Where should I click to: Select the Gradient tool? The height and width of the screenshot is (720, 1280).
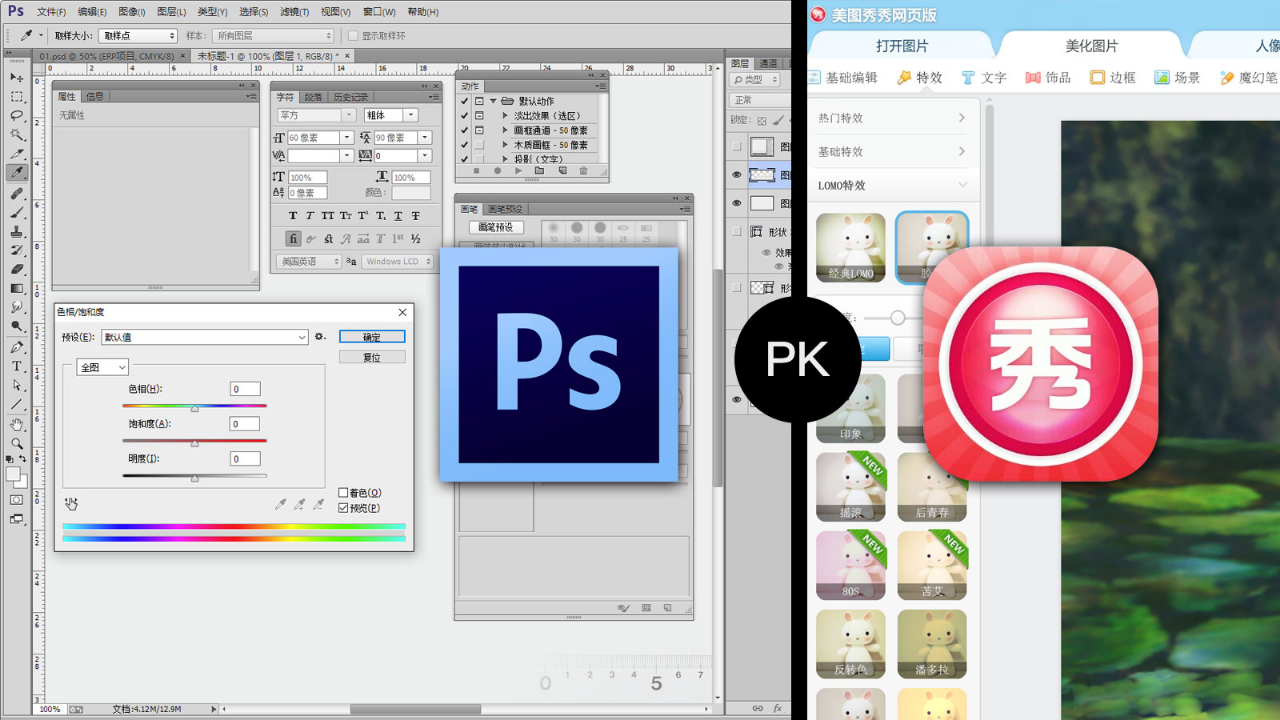[x=17, y=288]
